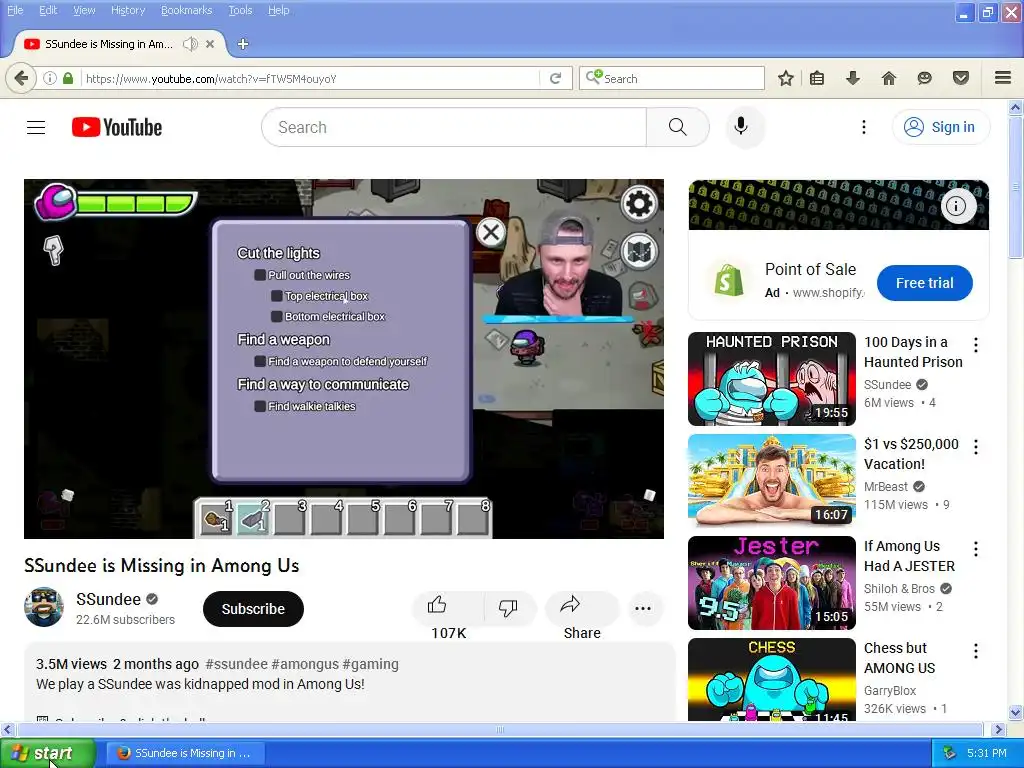Click the #ssundee hashtag
Image resolution: width=1024 pixels, height=768 pixels.
[236, 664]
